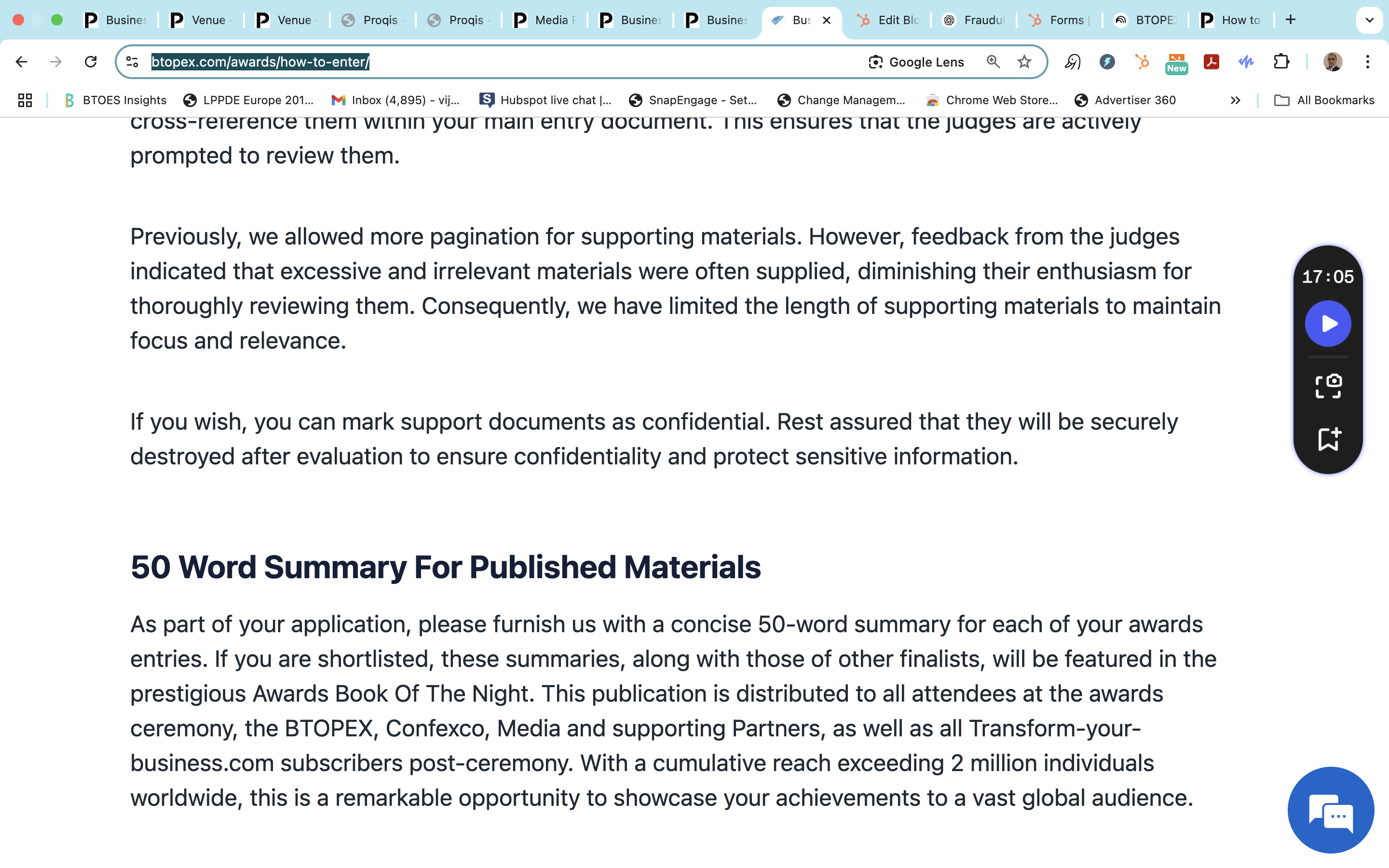The image size is (1389, 868).
Task: Bookmark this page with the star icon
Action: tap(1024, 62)
